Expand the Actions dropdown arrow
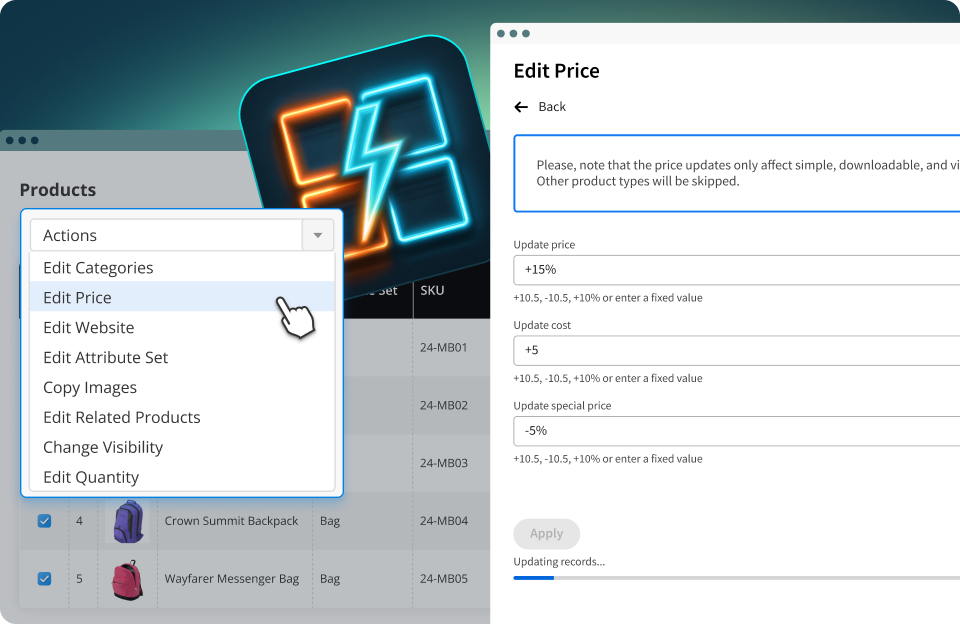 coord(318,235)
